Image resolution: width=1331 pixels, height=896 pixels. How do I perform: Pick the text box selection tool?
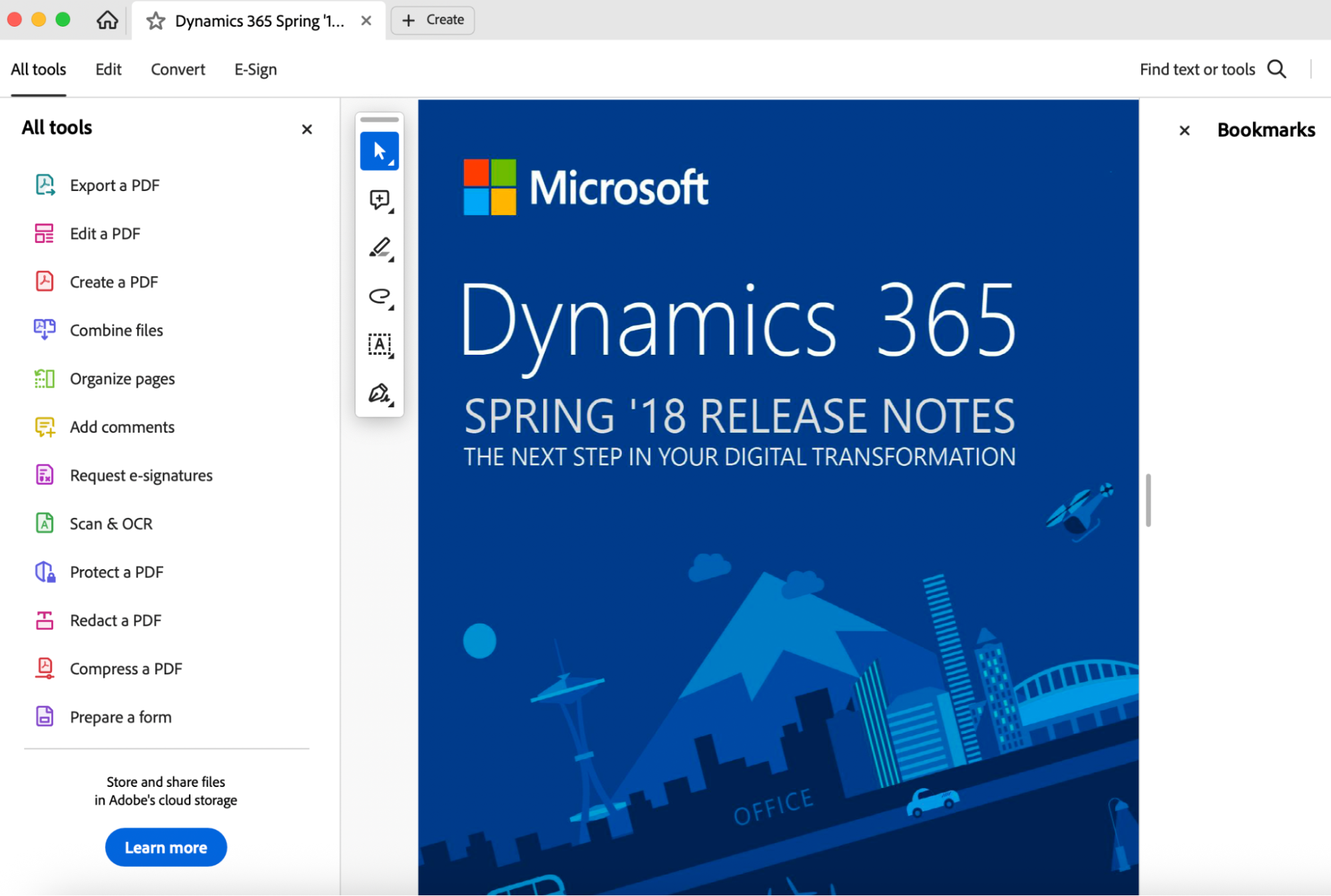tap(379, 345)
